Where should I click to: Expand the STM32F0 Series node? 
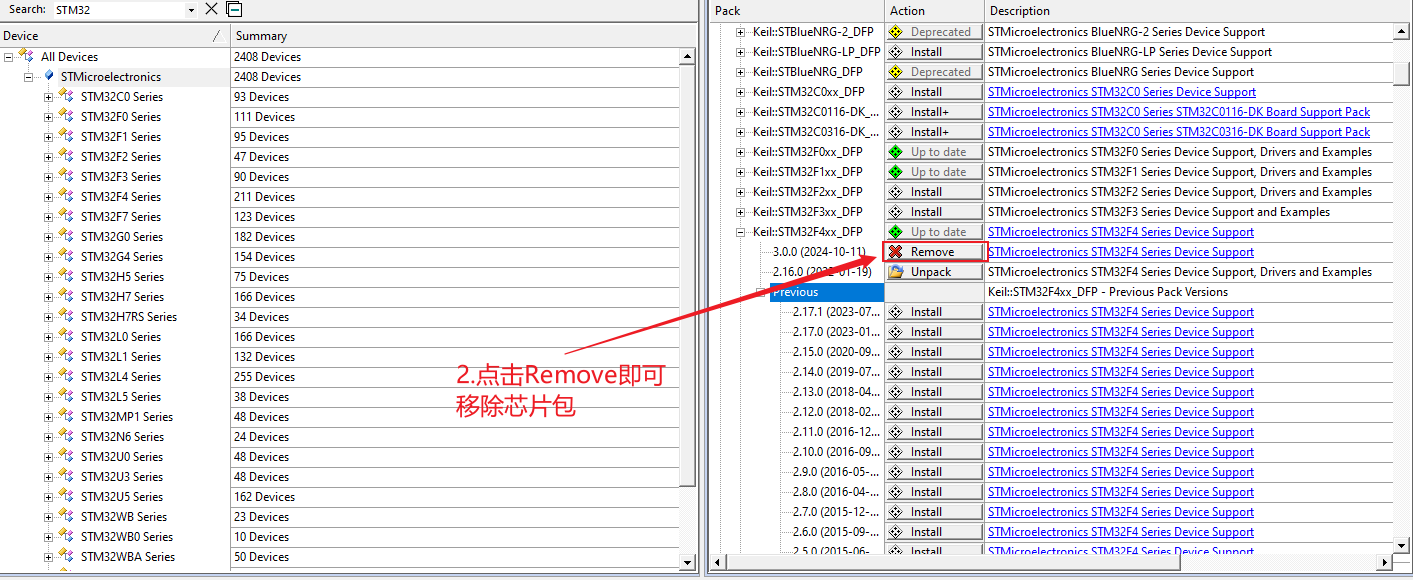[x=49, y=117]
